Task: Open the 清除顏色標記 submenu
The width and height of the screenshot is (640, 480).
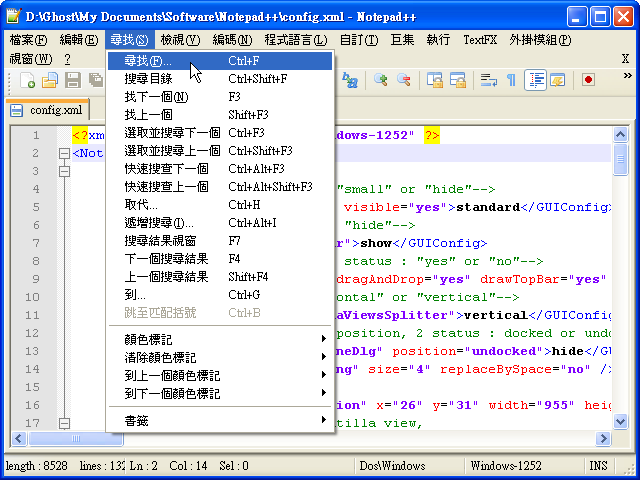Action: (220, 357)
